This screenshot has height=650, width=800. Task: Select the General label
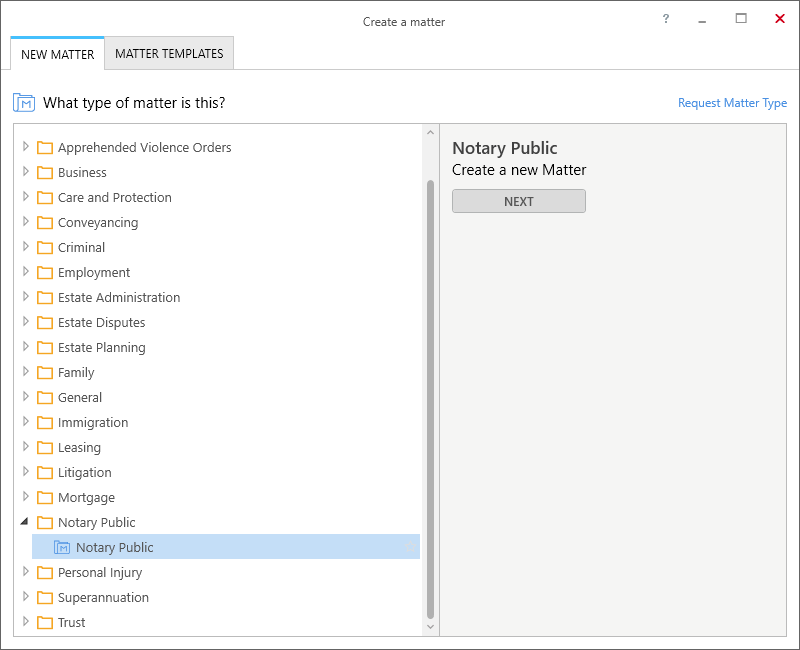click(x=80, y=398)
